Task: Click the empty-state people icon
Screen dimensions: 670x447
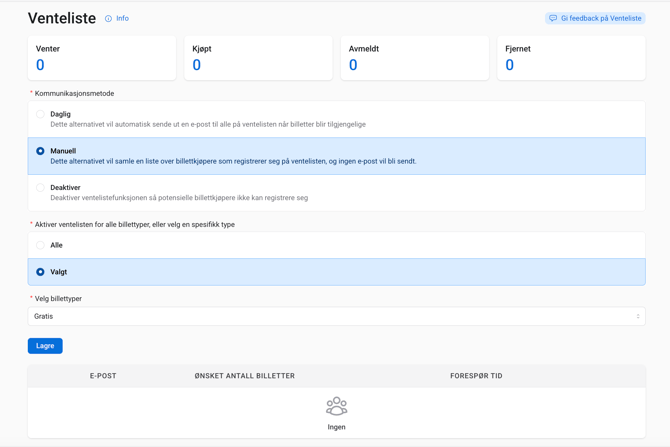Action: (337, 406)
